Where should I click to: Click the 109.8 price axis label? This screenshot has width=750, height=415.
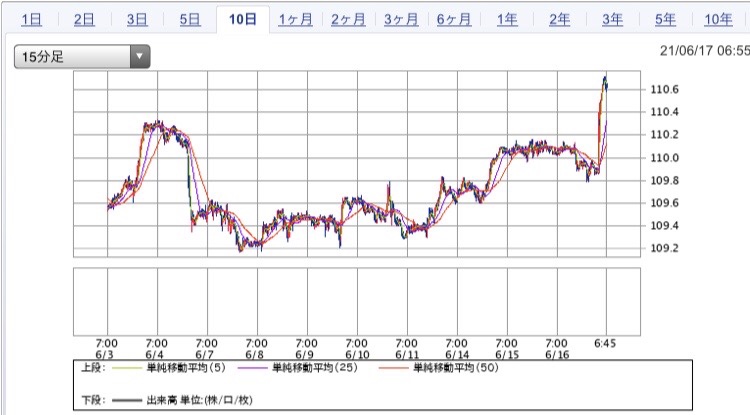pyautogui.click(x=664, y=180)
